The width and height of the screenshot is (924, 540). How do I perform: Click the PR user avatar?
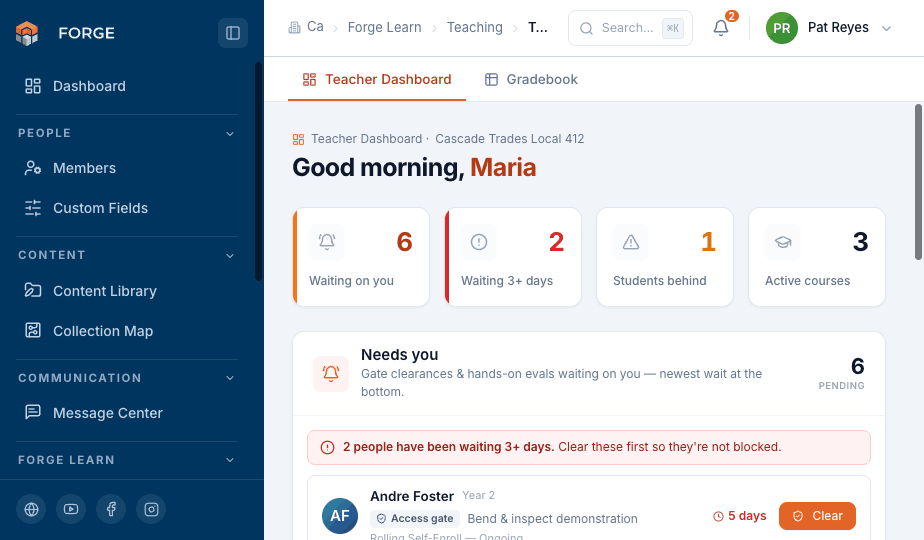click(x=781, y=28)
